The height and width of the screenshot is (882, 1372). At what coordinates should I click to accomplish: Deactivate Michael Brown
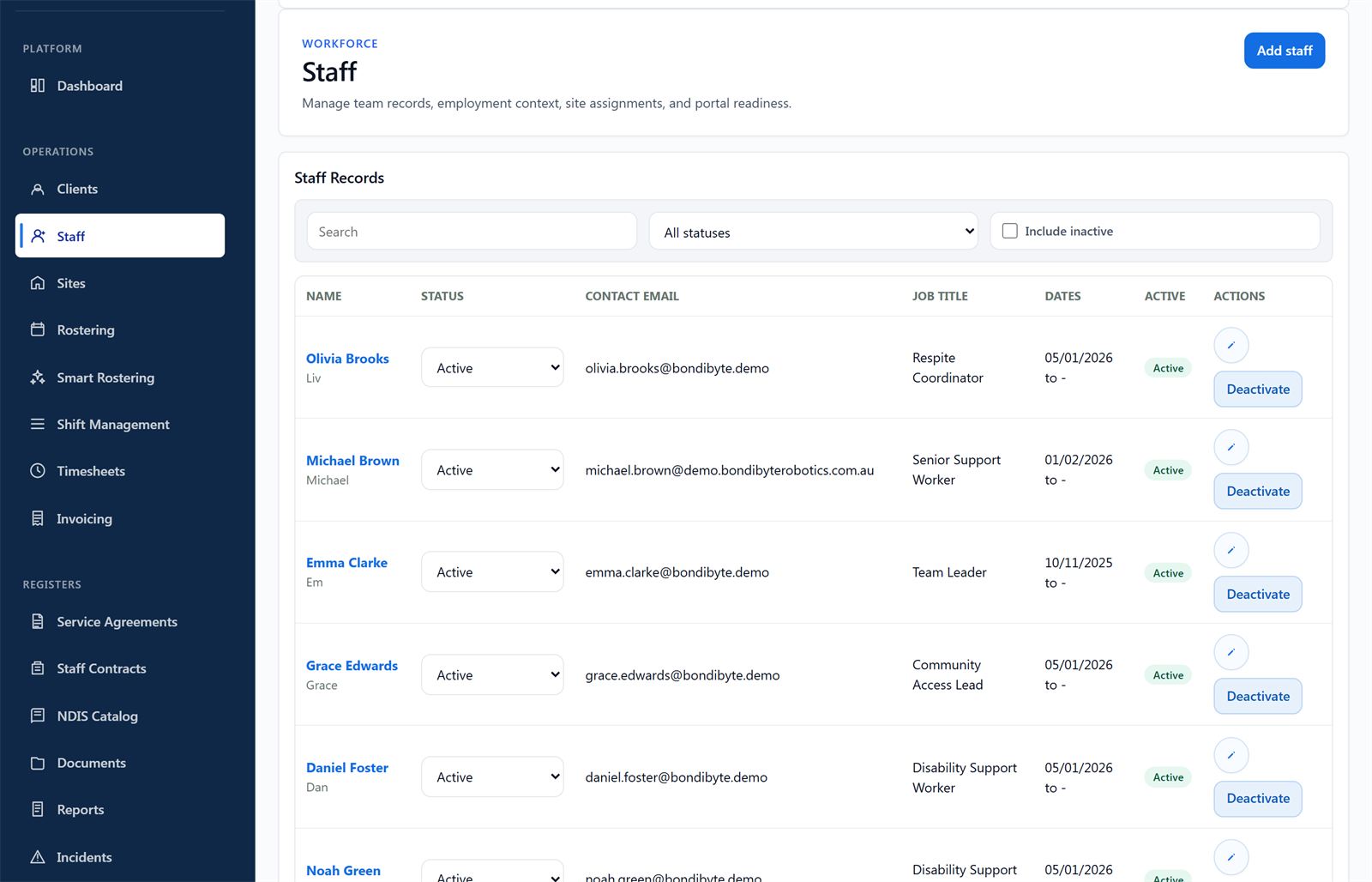[x=1258, y=492]
